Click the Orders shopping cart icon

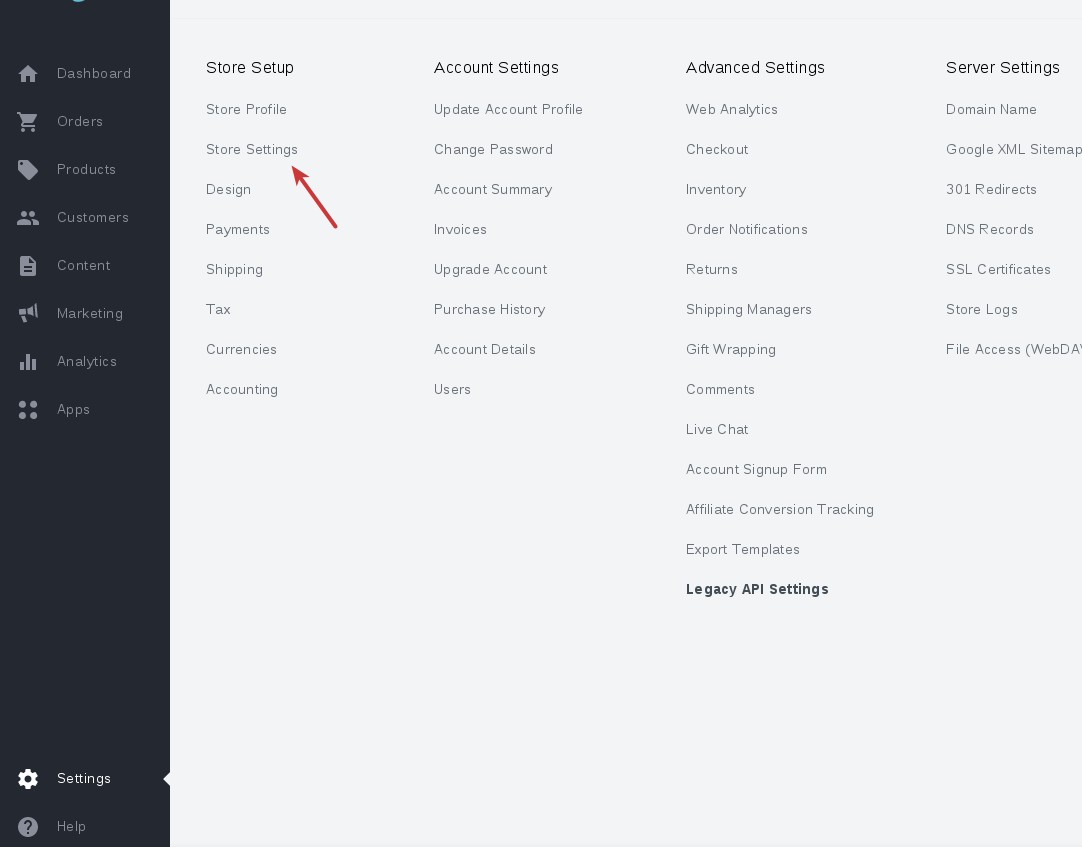click(x=28, y=122)
